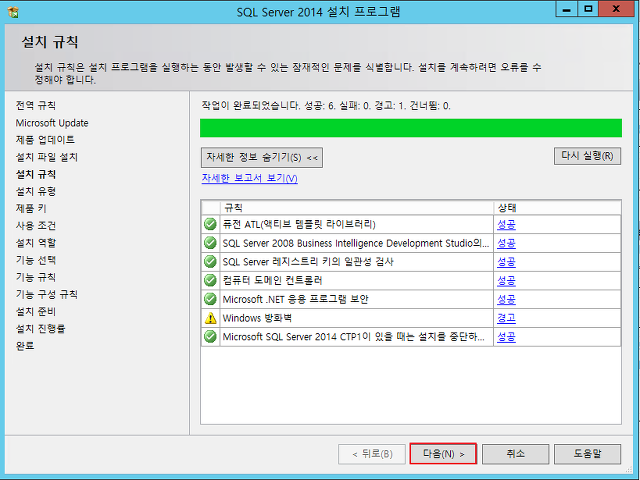
Task: Select the 설치 진행률 step
Action: (x=40, y=329)
